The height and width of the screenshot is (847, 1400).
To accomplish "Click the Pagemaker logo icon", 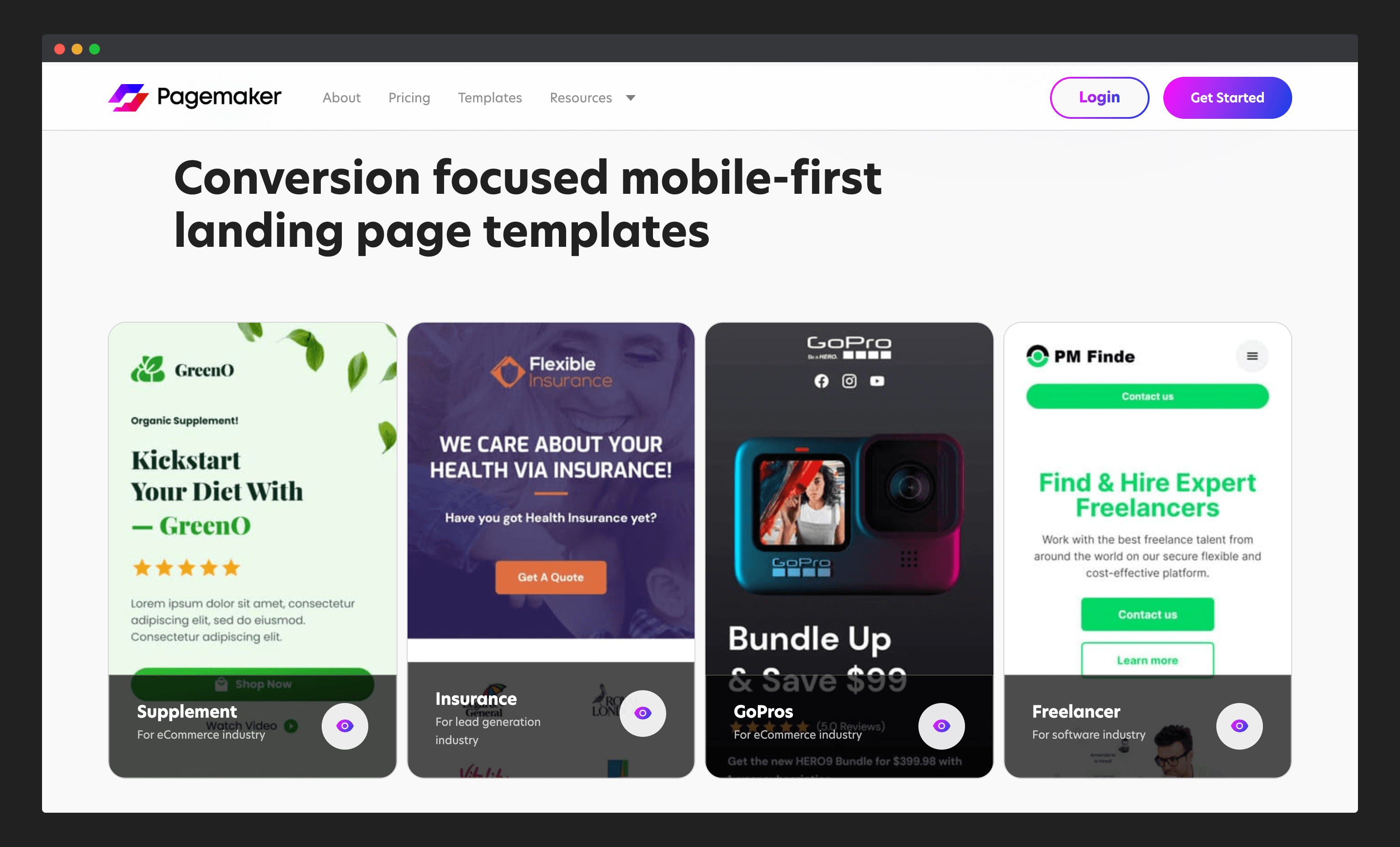I will (x=128, y=97).
